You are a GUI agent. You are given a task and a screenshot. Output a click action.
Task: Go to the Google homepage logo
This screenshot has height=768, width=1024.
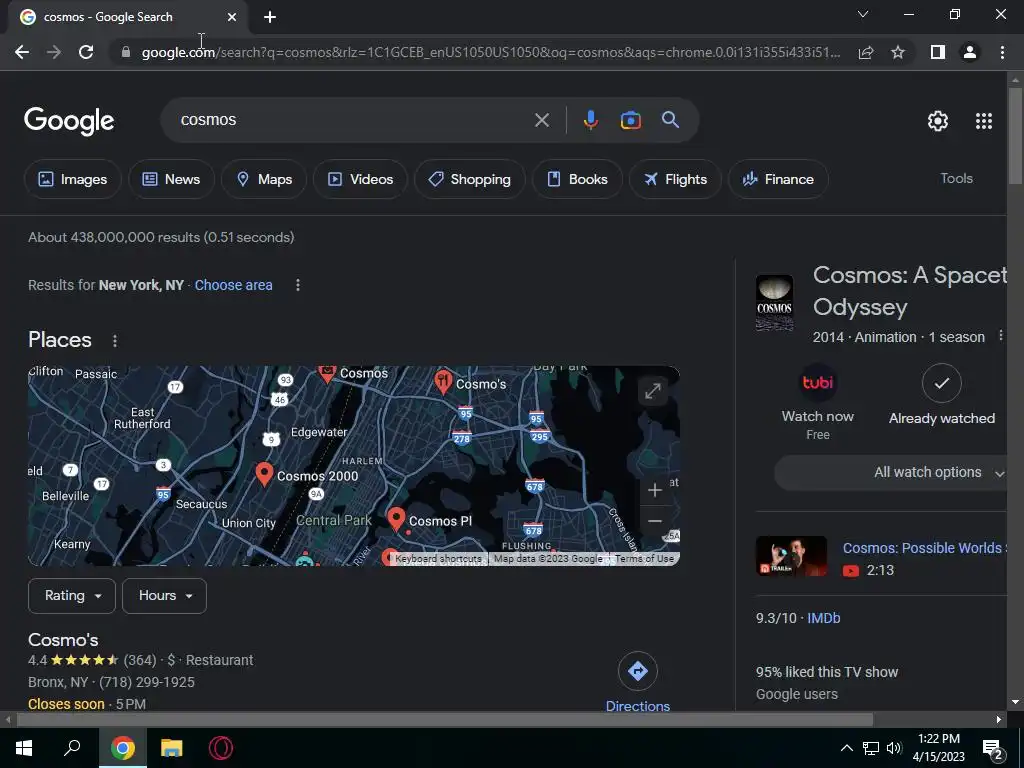tap(69, 121)
